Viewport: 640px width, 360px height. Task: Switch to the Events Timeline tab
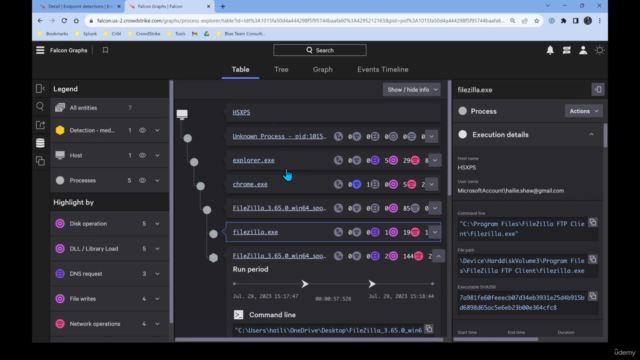[383, 69]
